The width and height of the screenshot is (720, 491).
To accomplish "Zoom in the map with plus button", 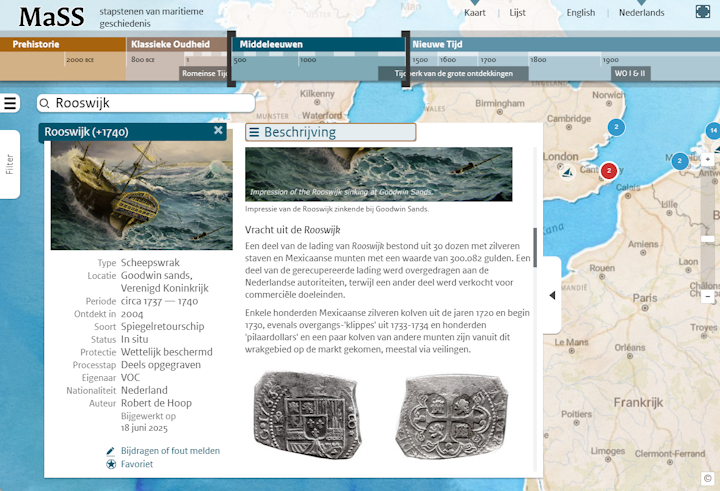I will tap(708, 159).
